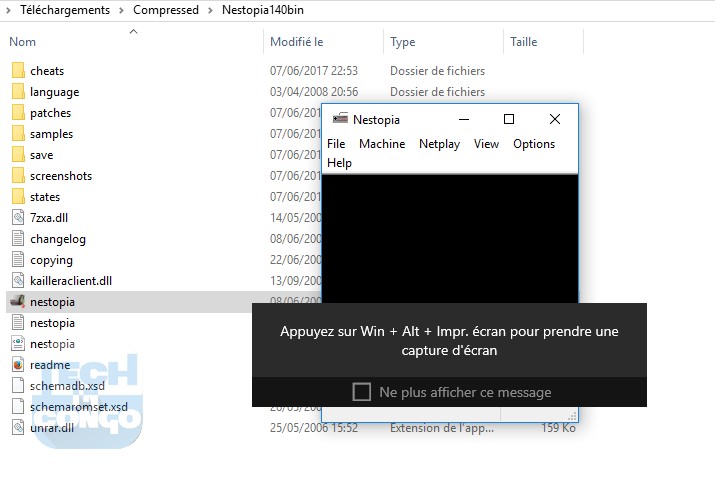Sort files by Taille column header

coord(523,42)
